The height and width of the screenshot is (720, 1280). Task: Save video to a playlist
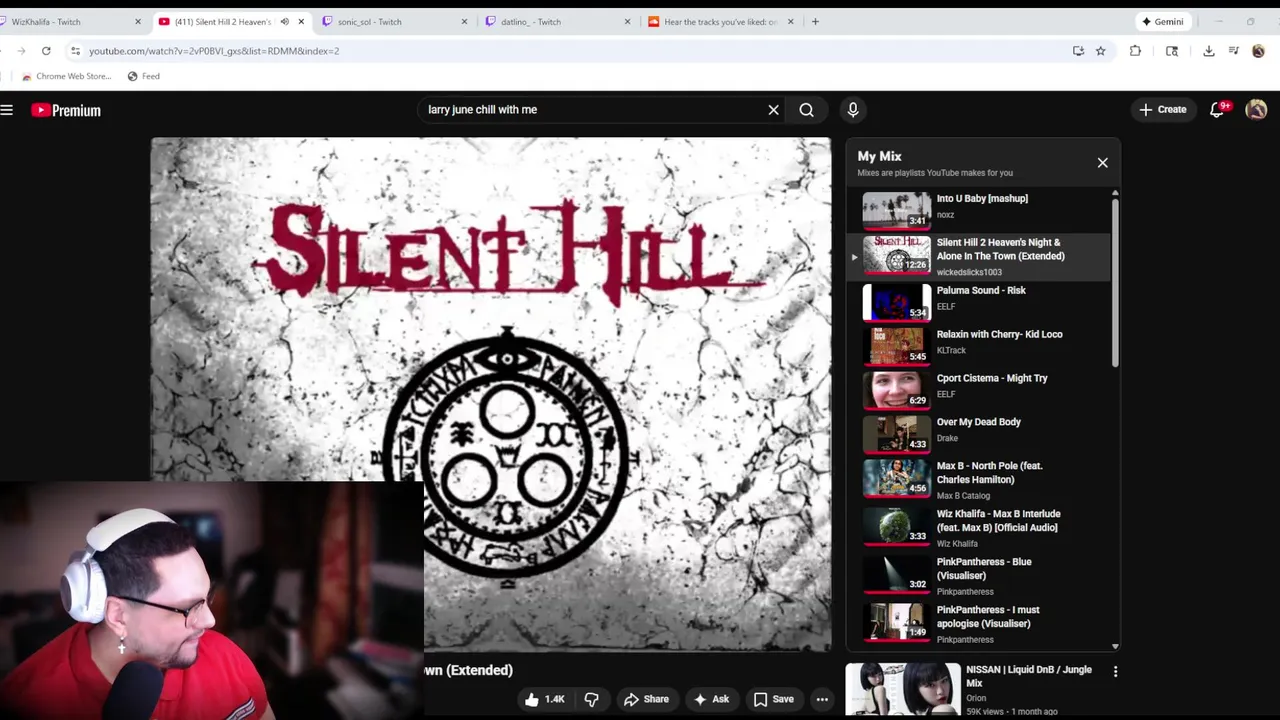(773, 699)
